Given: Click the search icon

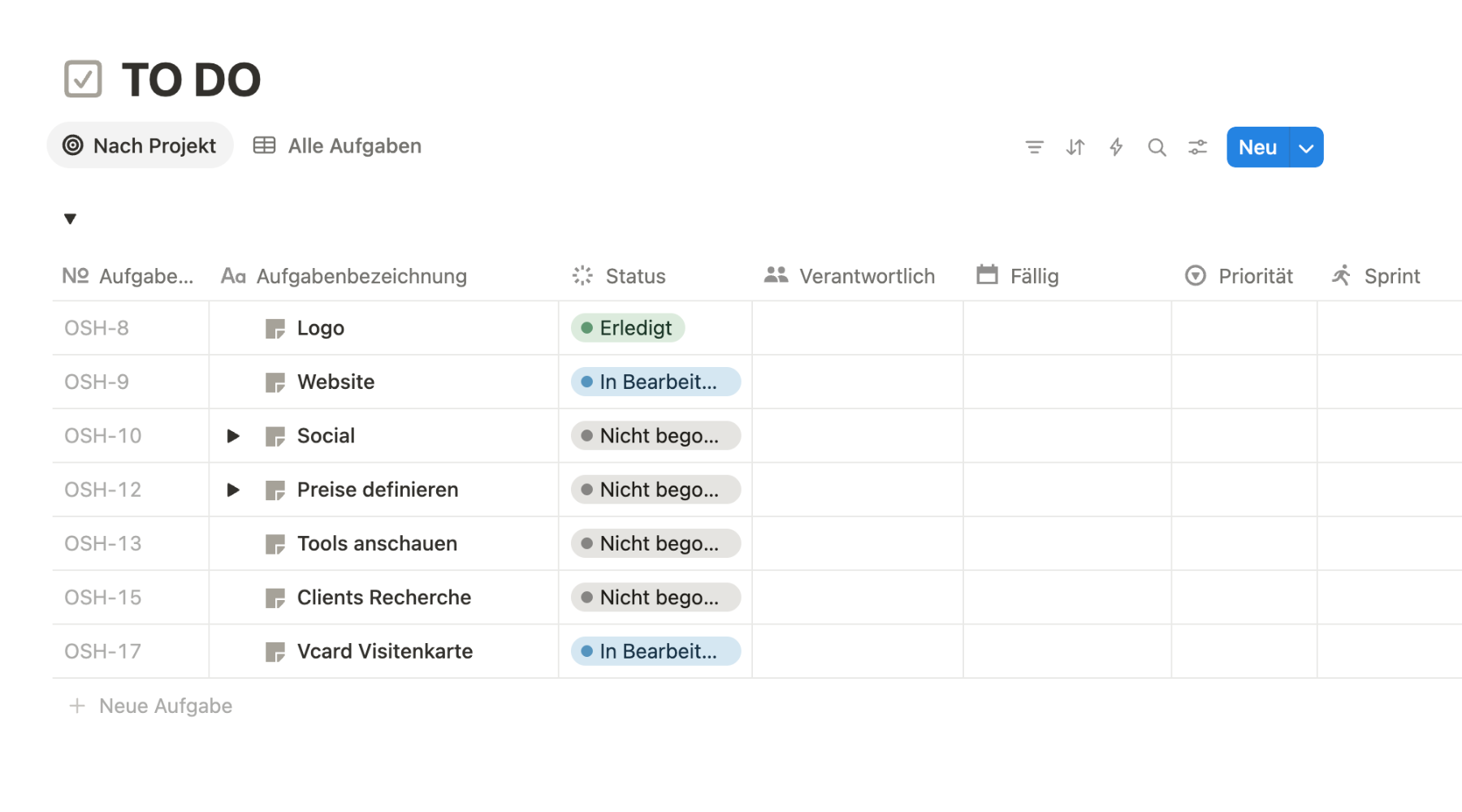Looking at the screenshot, I should pyautogui.click(x=1157, y=147).
